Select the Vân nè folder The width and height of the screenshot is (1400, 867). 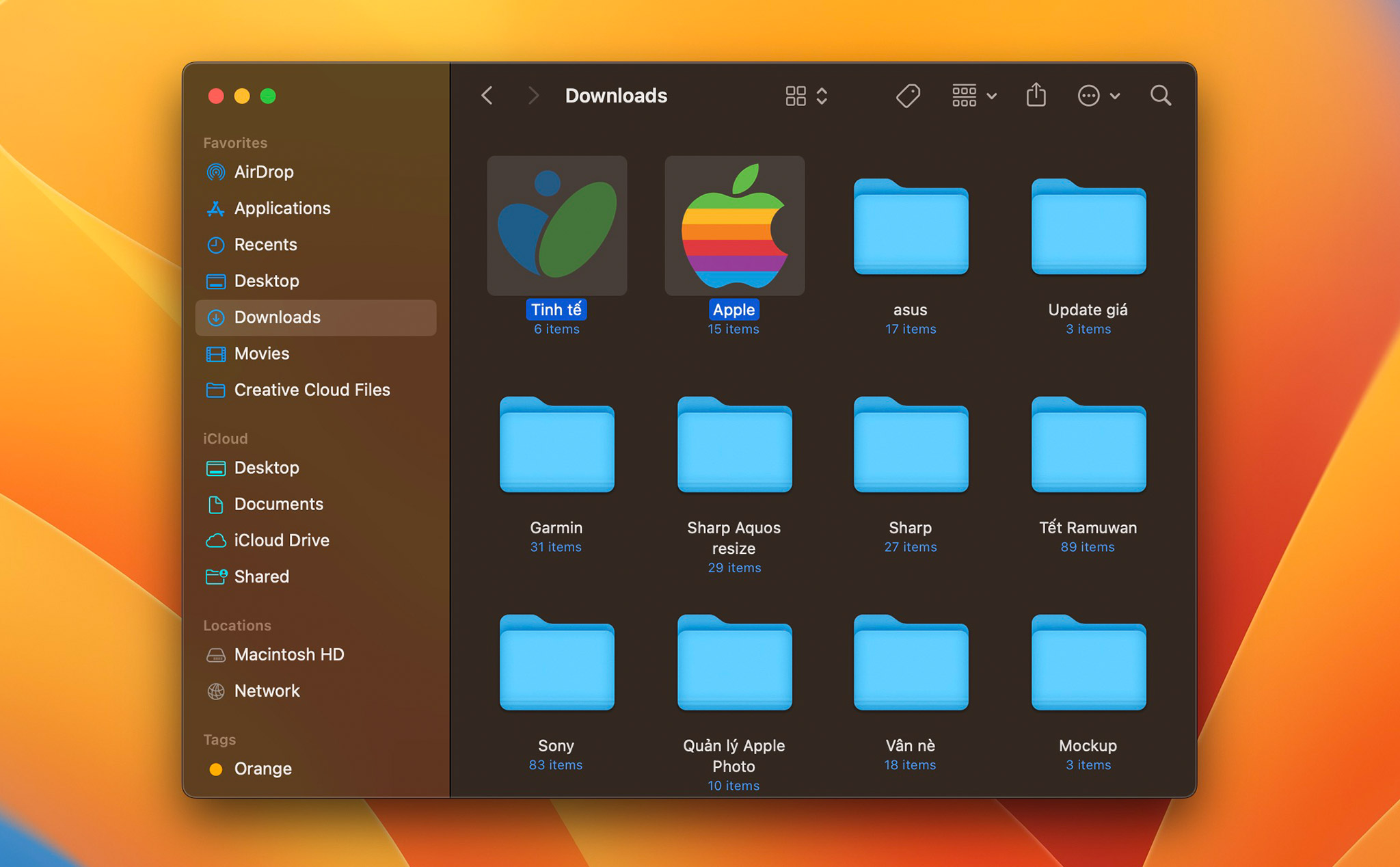(x=911, y=663)
